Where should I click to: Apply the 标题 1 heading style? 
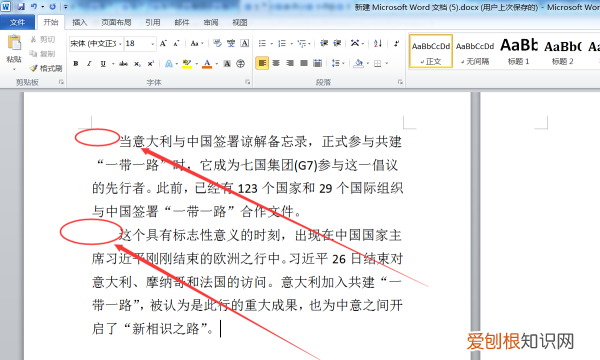[519, 51]
